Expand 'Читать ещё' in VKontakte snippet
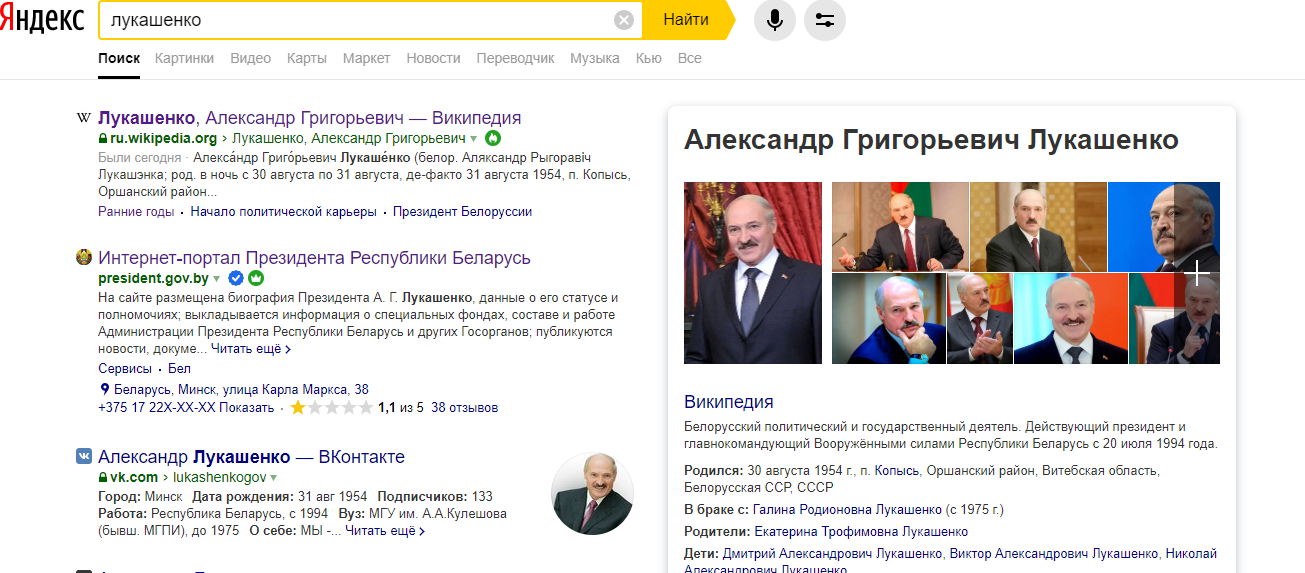The height and width of the screenshot is (573, 1305). click(385, 530)
